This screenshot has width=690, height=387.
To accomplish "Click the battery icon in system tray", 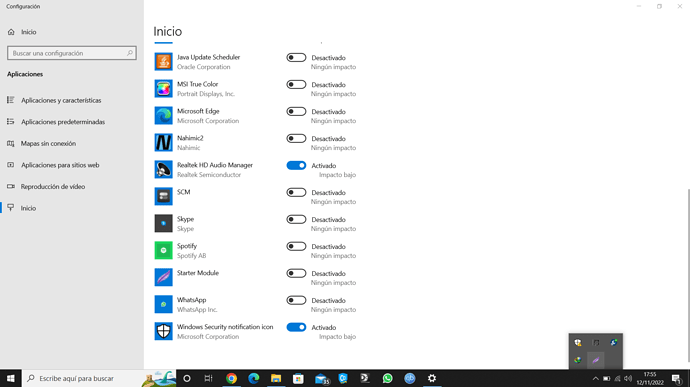I will [606, 379].
